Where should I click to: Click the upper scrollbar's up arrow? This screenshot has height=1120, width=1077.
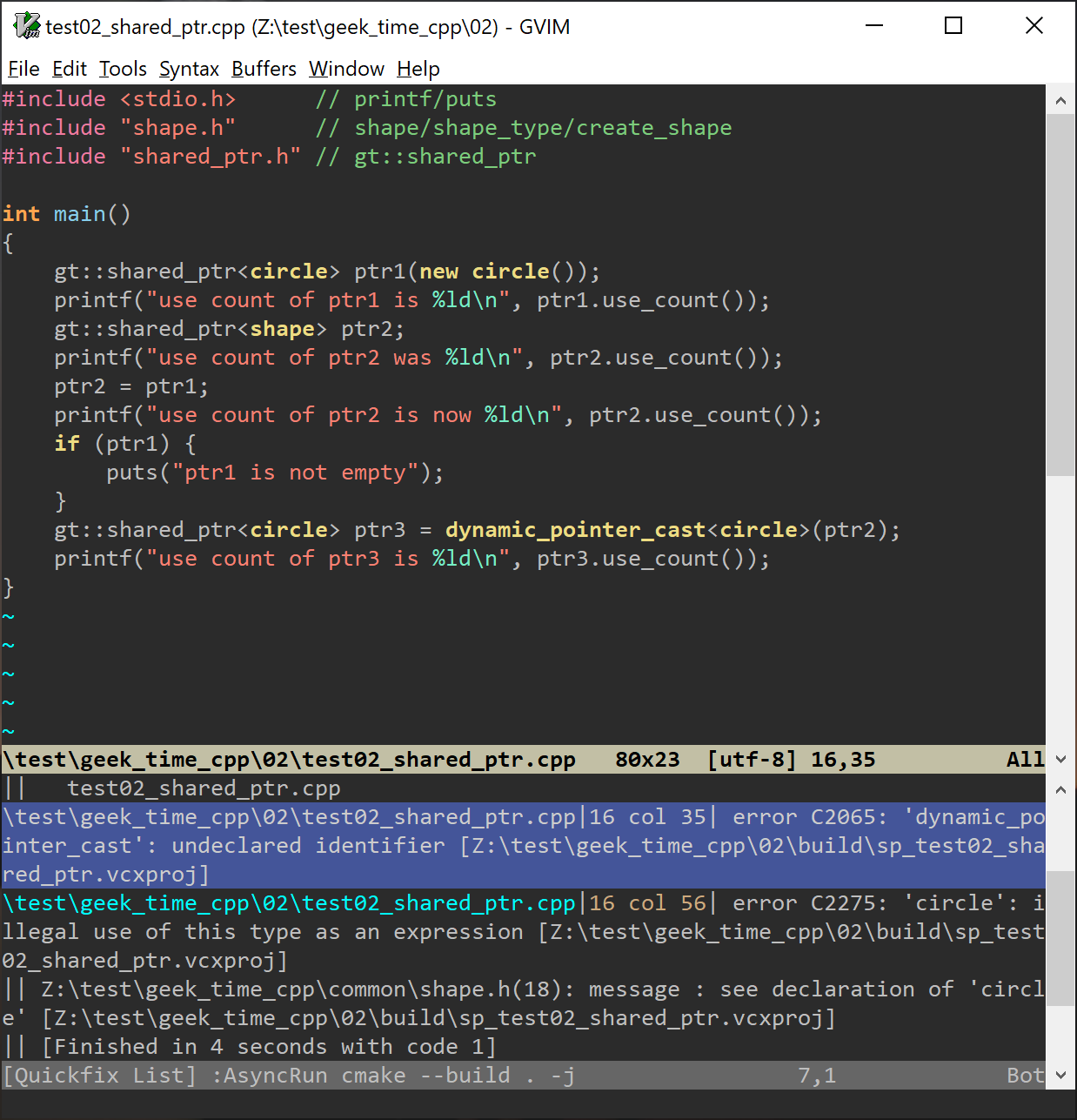[1061, 100]
